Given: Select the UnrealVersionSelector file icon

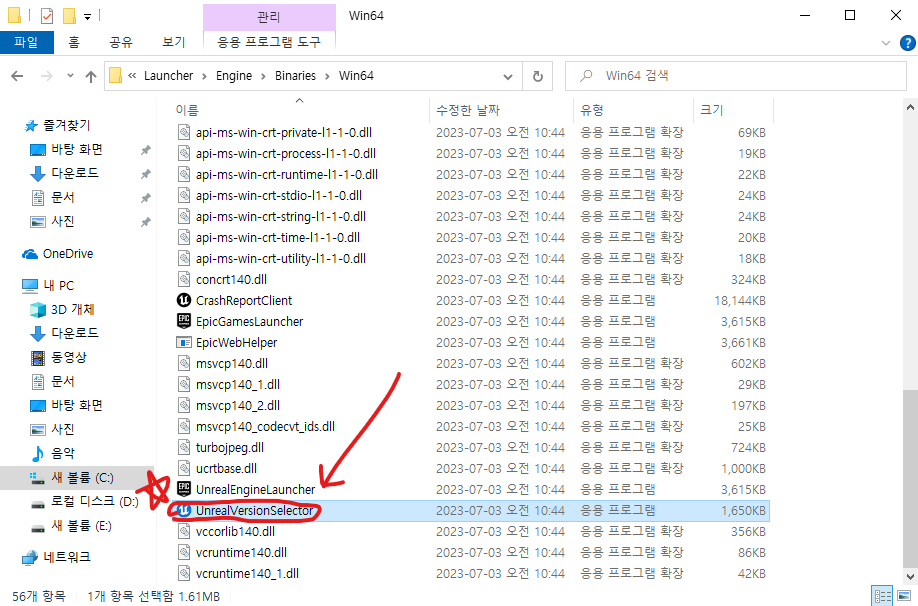Looking at the screenshot, I should 184,511.
